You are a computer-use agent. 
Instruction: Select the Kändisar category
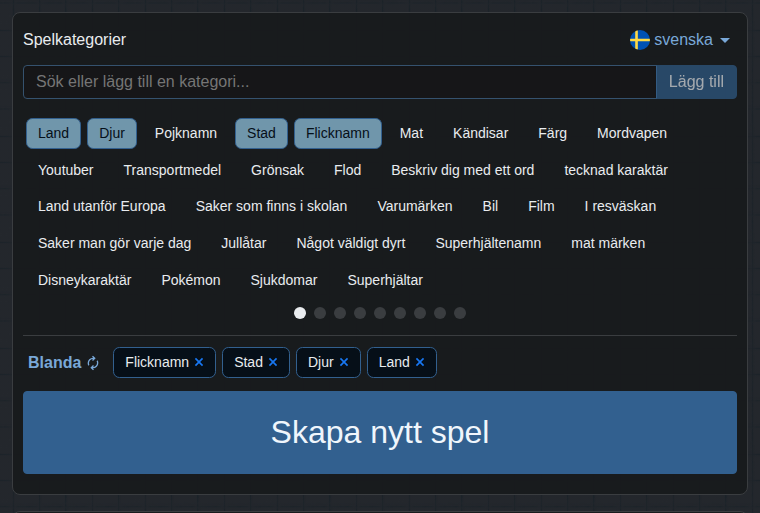coord(480,133)
